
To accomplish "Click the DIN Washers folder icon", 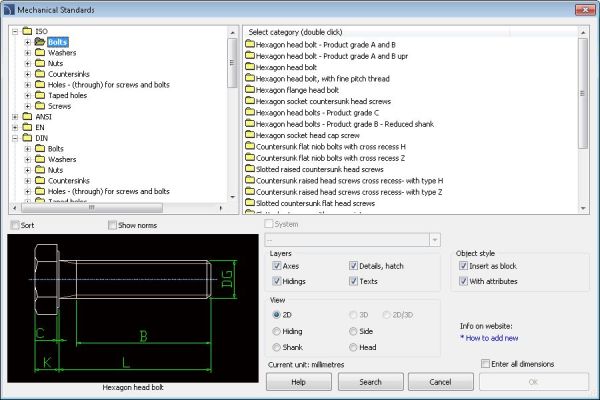I will 40,159.
